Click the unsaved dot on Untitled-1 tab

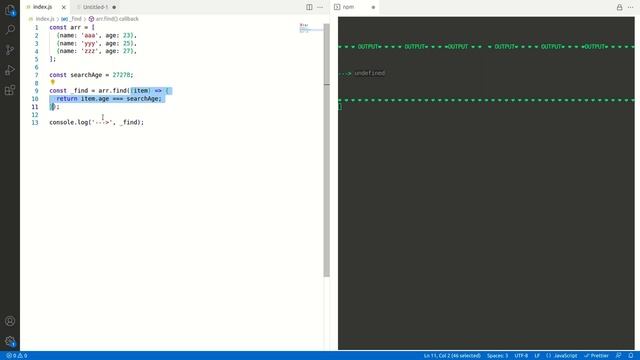point(114,7)
